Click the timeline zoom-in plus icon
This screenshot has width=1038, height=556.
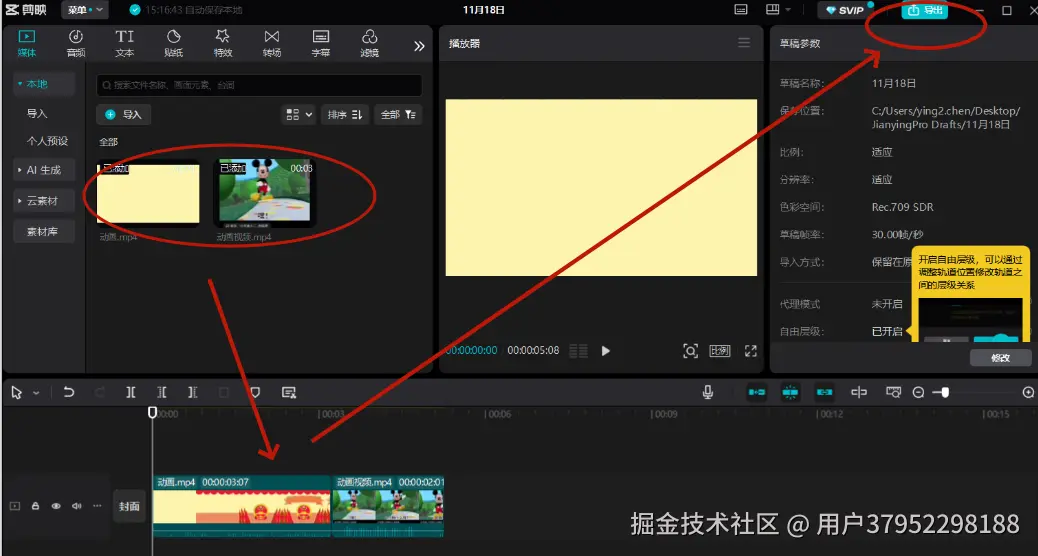[x=1029, y=393]
